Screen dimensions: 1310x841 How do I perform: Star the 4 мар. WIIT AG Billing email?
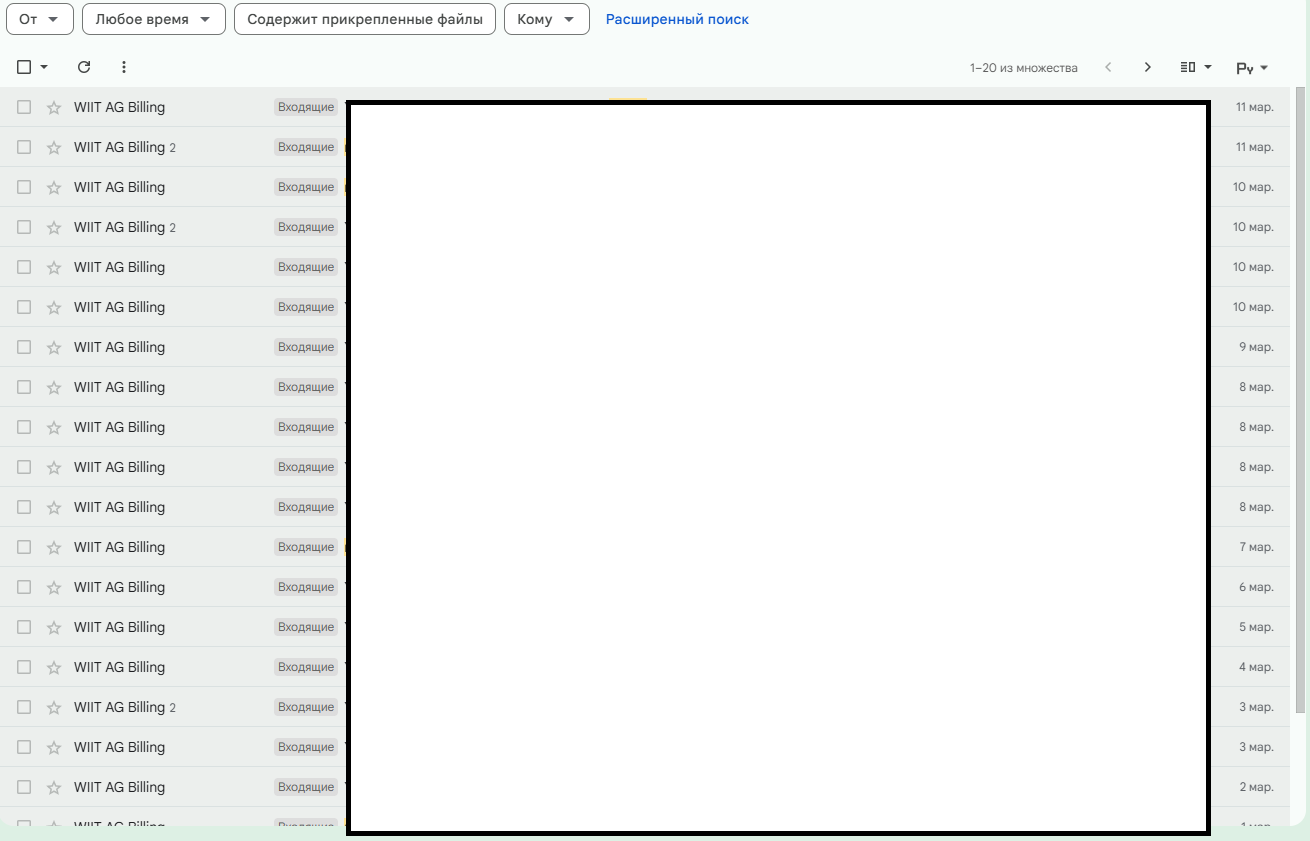54,667
